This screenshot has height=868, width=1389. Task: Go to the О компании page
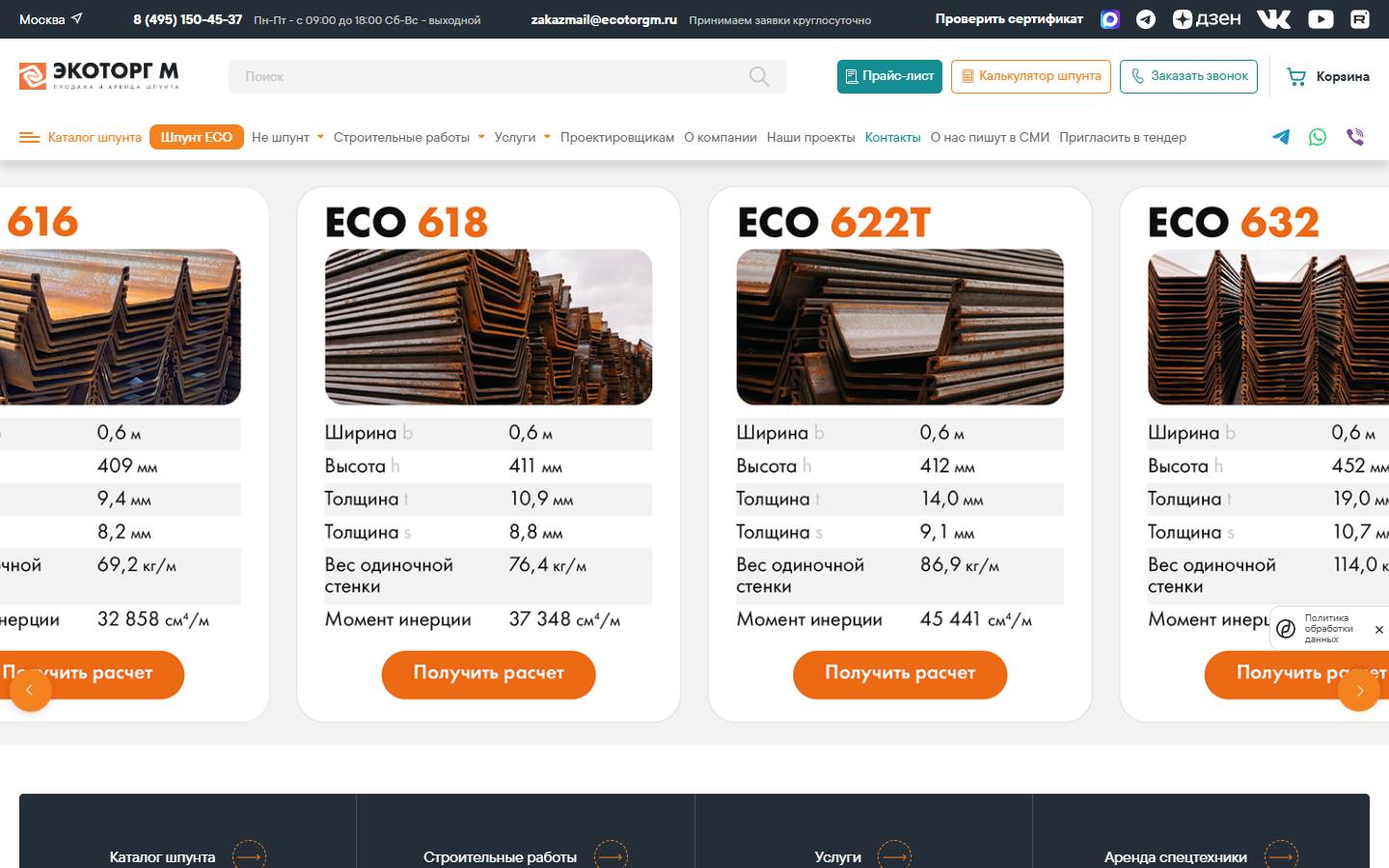coord(721,137)
